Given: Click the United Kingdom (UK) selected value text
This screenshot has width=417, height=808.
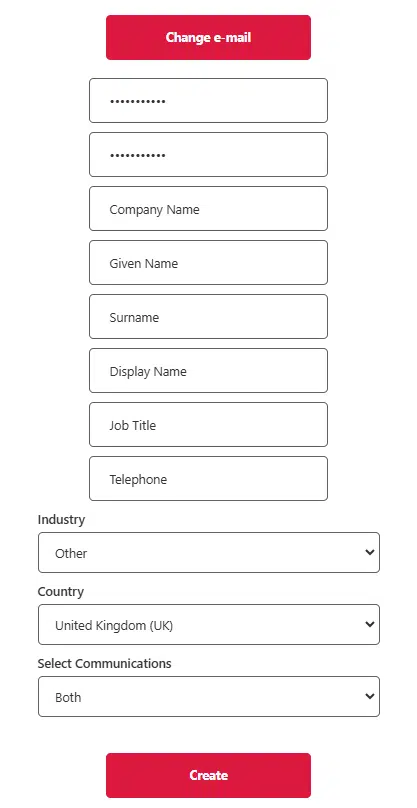Looking at the screenshot, I should click(x=114, y=626).
